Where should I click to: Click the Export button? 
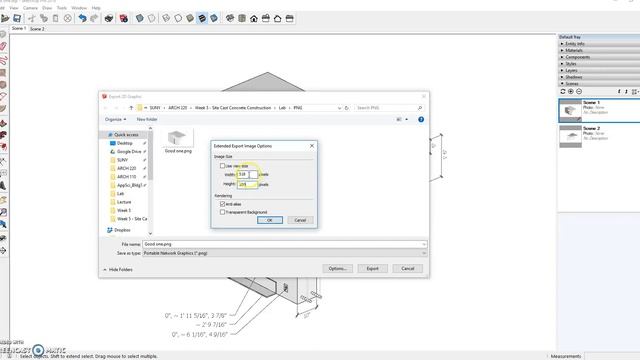click(x=372, y=269)
